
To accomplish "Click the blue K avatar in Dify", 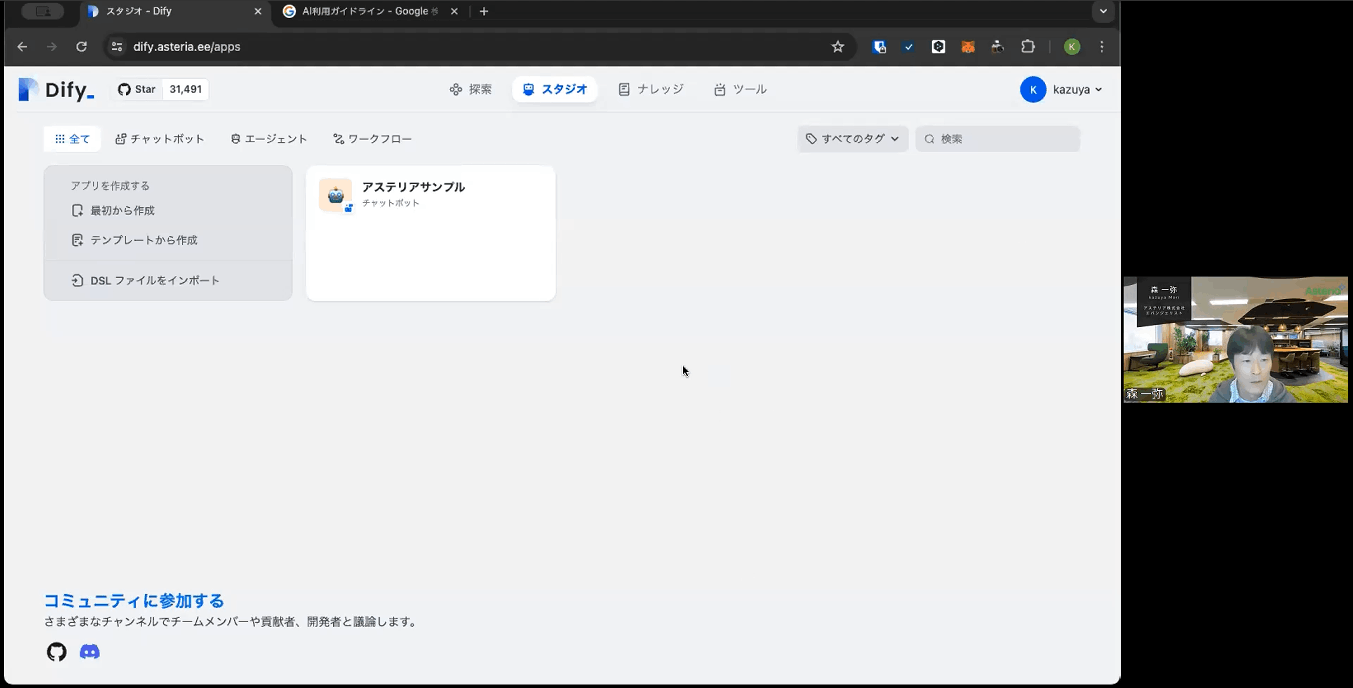I will 1033,90.
